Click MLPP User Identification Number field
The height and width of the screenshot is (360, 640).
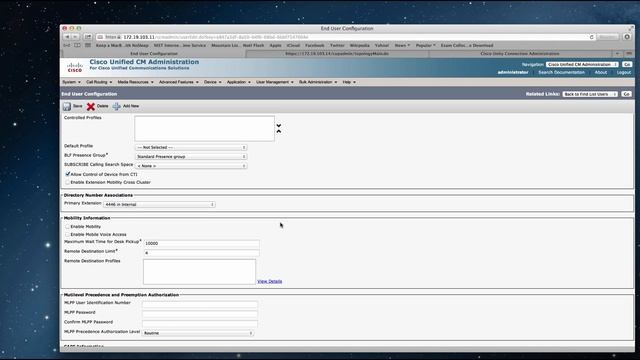200,304
